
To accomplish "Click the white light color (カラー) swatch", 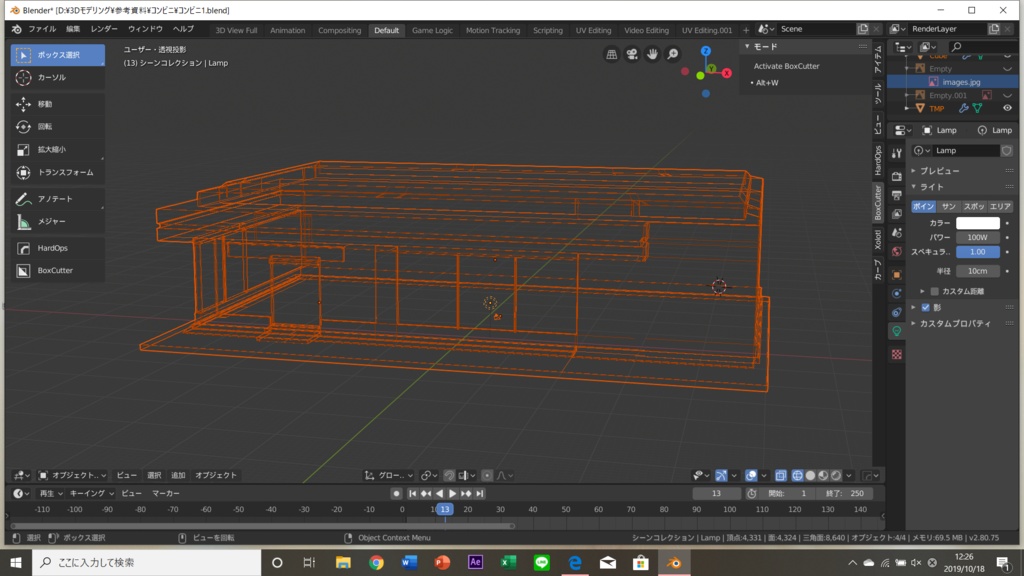I will pyautogui.click(x=977, y=223).
